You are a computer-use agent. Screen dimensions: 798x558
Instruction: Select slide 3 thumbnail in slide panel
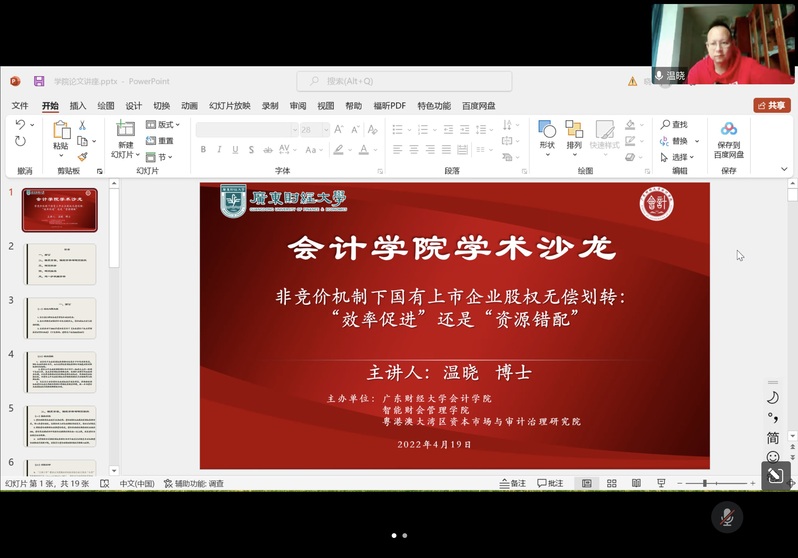pyautogui.click(x=60, y=318)
